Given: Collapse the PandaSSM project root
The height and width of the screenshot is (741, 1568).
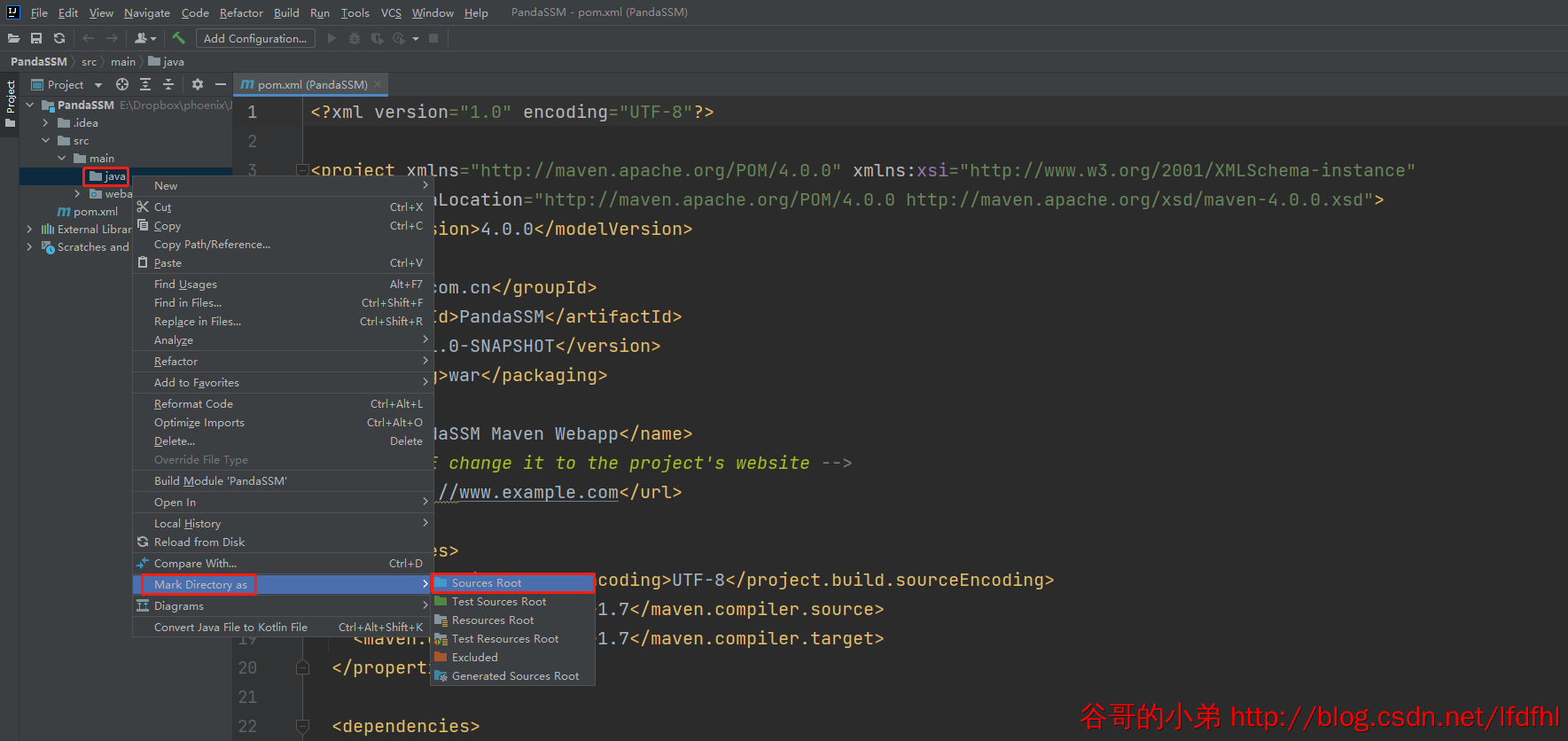Looking at the screenshot, I should [x=30, y=105].
